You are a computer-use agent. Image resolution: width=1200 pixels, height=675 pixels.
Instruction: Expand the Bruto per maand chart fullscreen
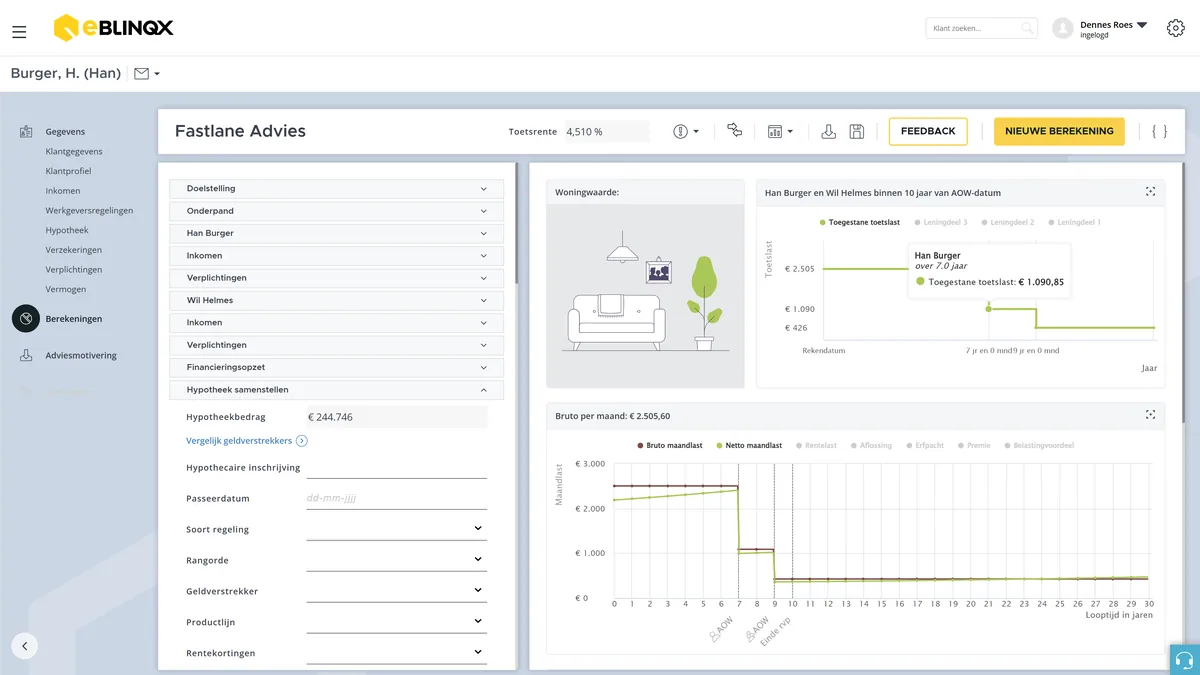click(1151, 415)
